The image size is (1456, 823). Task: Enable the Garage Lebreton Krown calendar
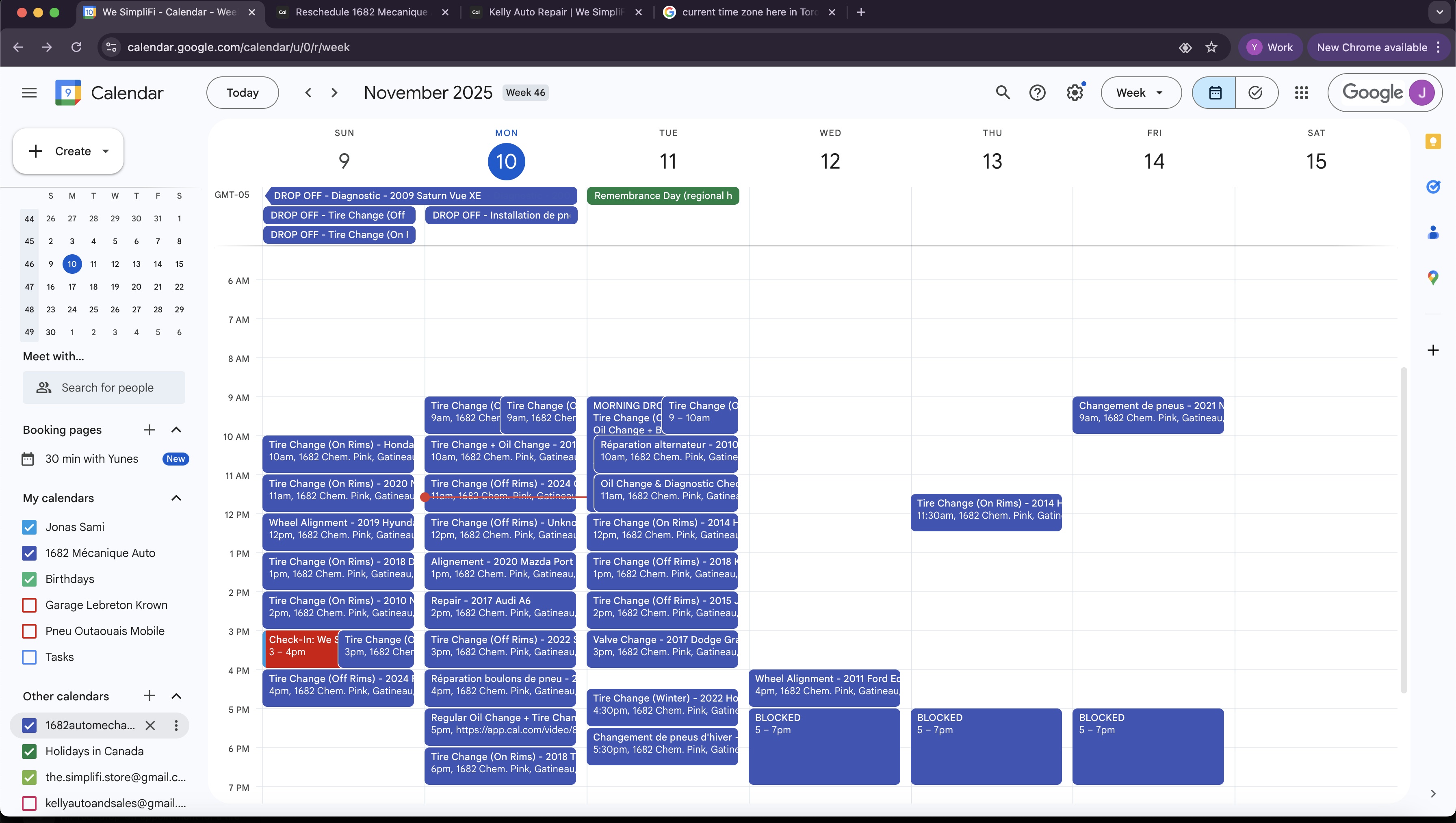pyautogui.click(x=29, y=605)
